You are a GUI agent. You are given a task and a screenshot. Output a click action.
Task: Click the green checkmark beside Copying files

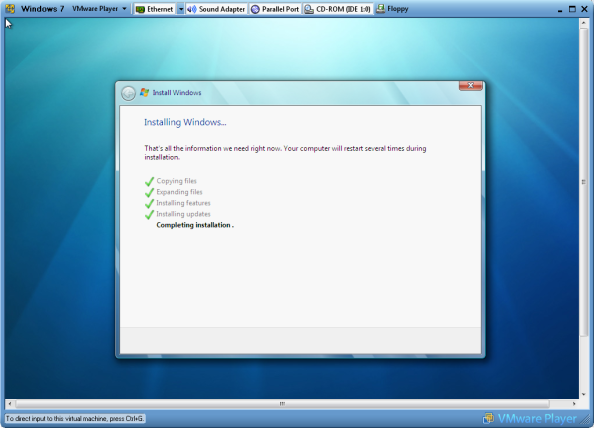[x=149, y=181]
